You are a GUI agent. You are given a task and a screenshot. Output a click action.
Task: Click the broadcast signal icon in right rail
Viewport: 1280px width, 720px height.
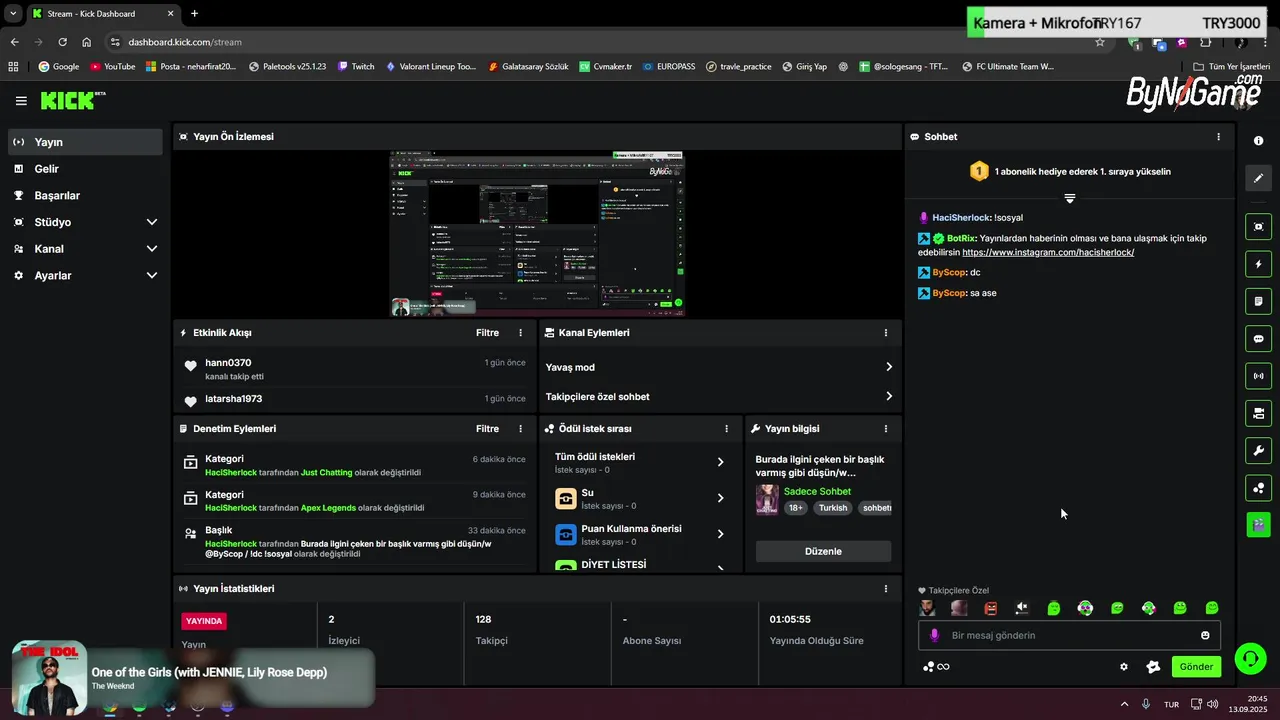pyautogui.click(x=1259, y=376)
